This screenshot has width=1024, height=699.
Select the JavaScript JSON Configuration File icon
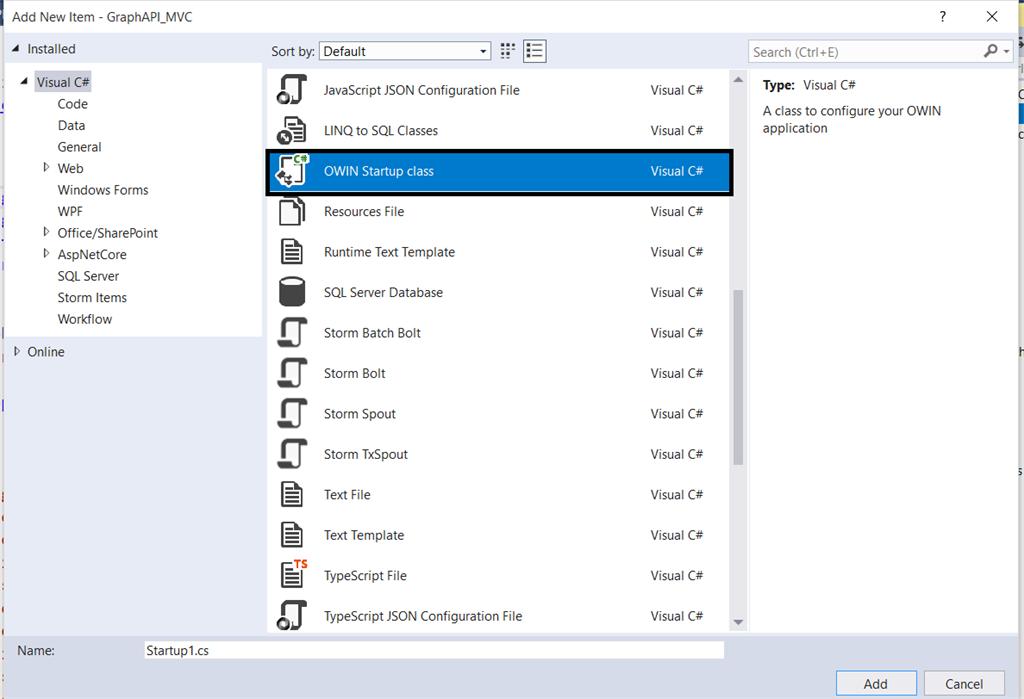pos(292,89)
